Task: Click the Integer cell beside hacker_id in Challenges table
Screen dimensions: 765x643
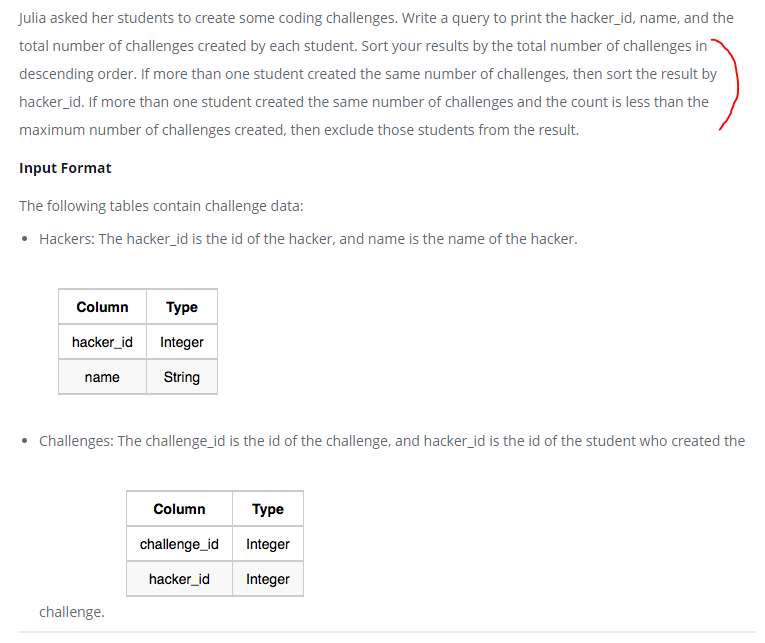Action: (268, 579)
